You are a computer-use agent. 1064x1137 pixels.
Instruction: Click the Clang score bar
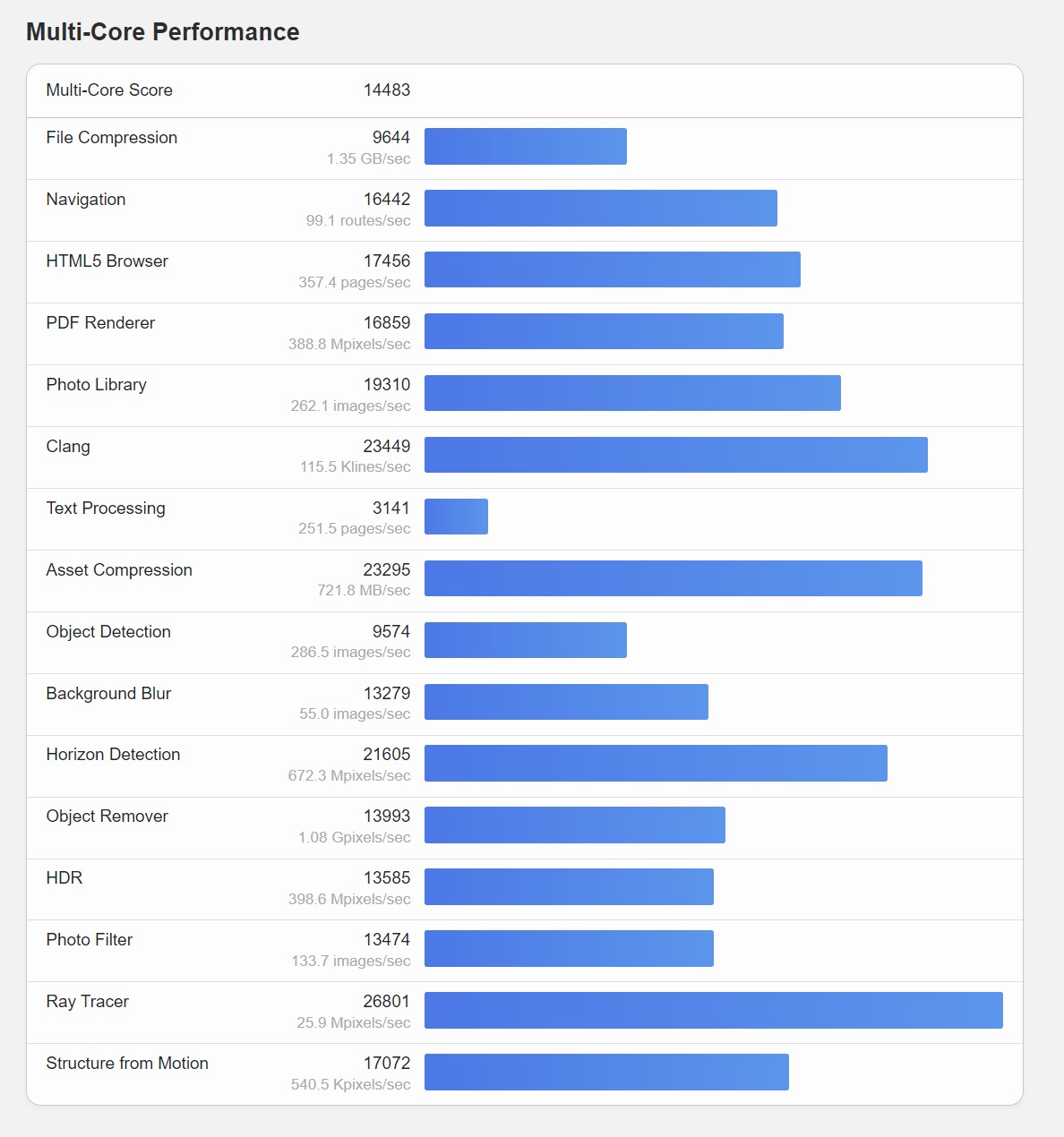[676, 455]
